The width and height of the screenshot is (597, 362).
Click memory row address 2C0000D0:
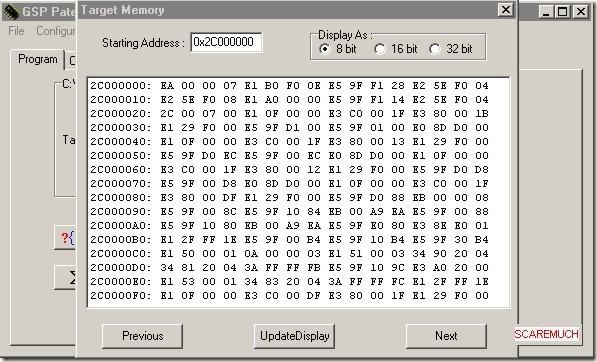click(121, 268)
